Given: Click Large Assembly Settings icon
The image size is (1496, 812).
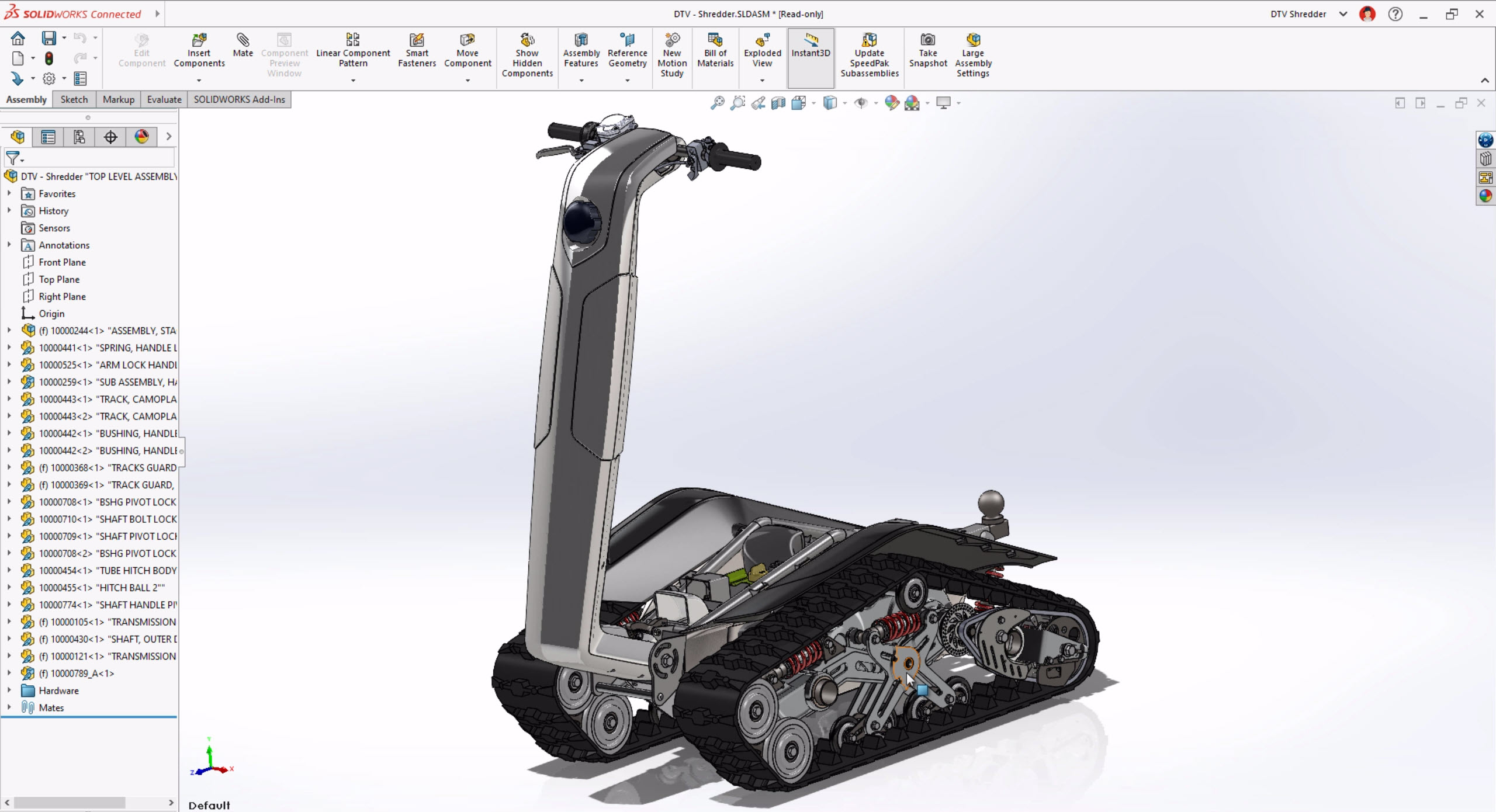Looking at the screenshot, I should tap(973, 40).
